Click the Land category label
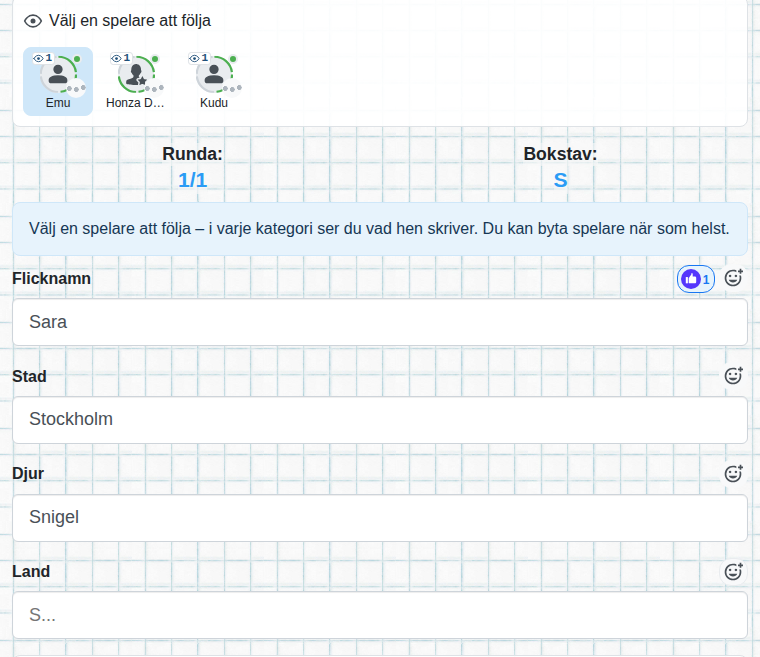Image resolution: width=760 pixels, height=657 pixels. (31, 571)
